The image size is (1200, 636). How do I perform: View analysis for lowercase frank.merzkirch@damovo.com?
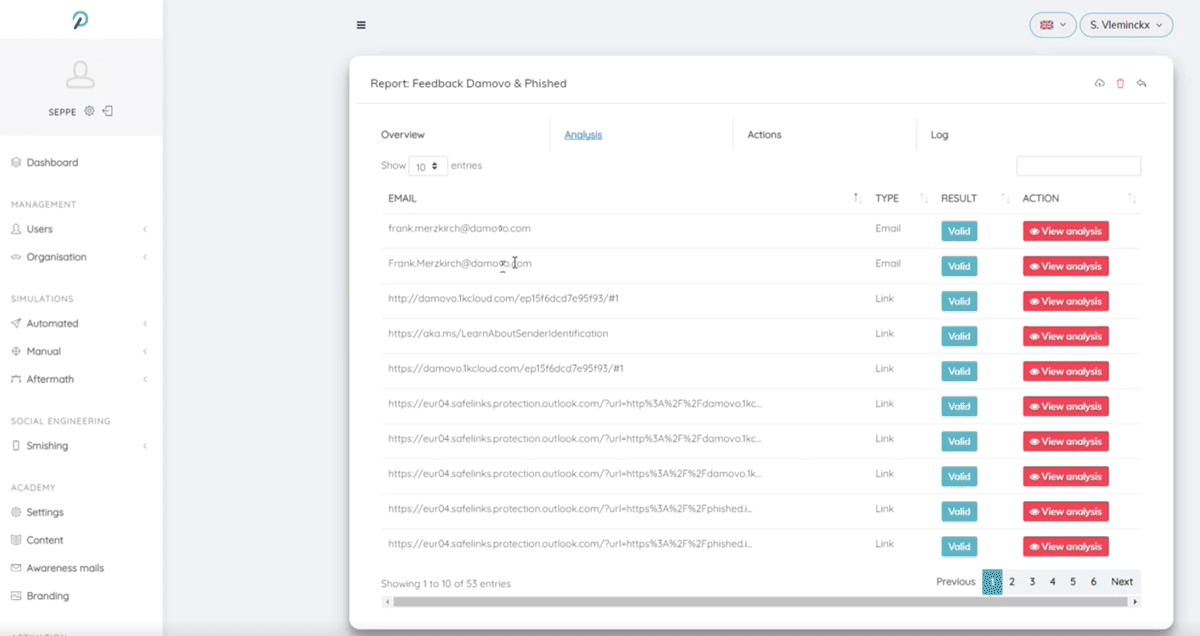tap(1066, 231)
